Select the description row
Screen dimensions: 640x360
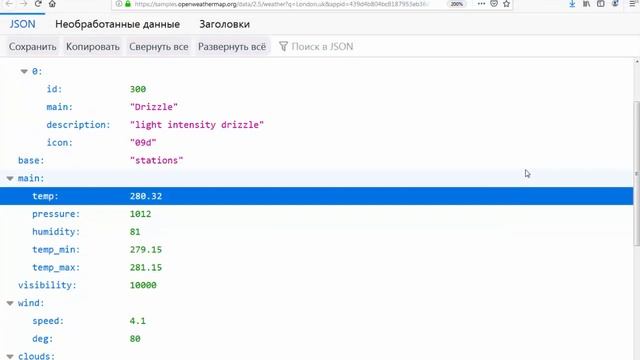317,125
